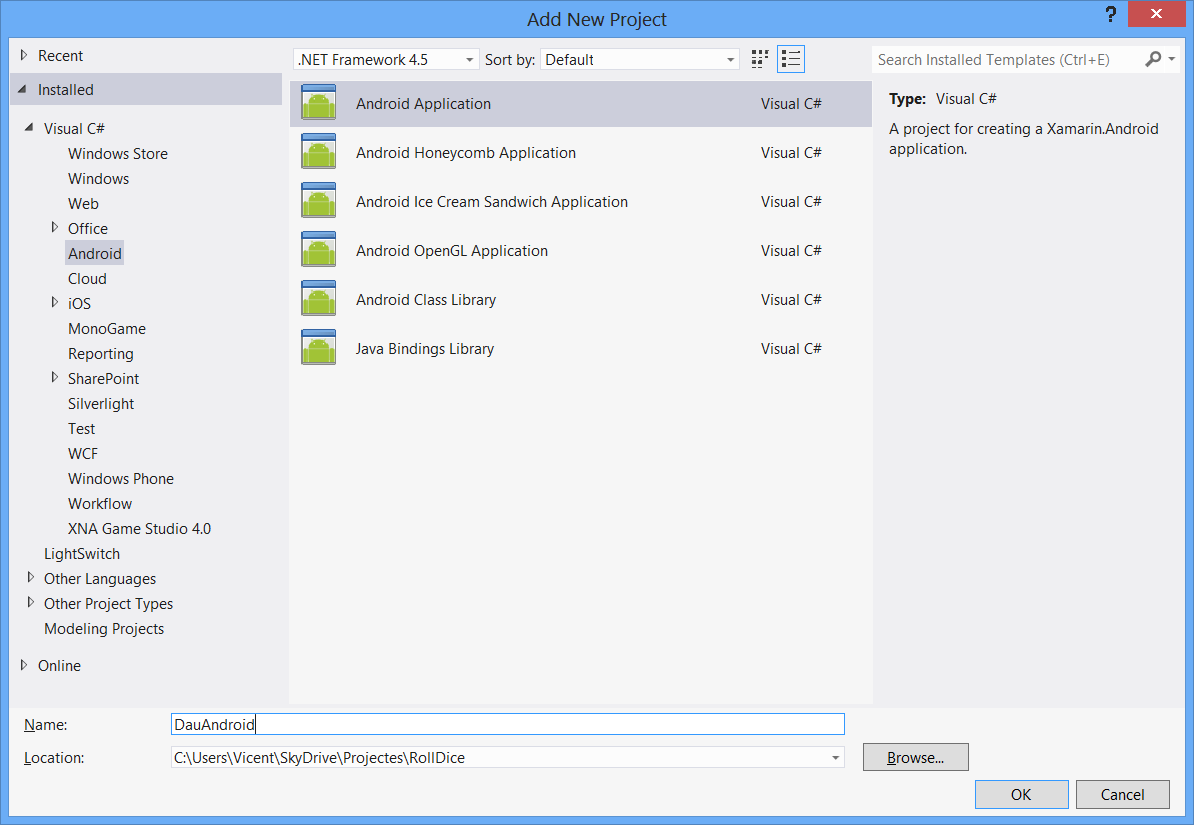Select the Silverlight category
This screenshot has height=825, width=1194.
[101, 404]
